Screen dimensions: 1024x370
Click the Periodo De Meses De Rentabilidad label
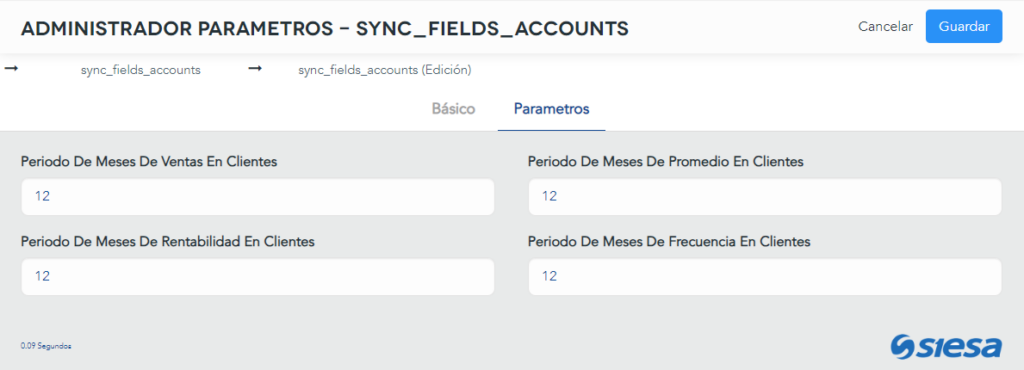tap(168, 242)
